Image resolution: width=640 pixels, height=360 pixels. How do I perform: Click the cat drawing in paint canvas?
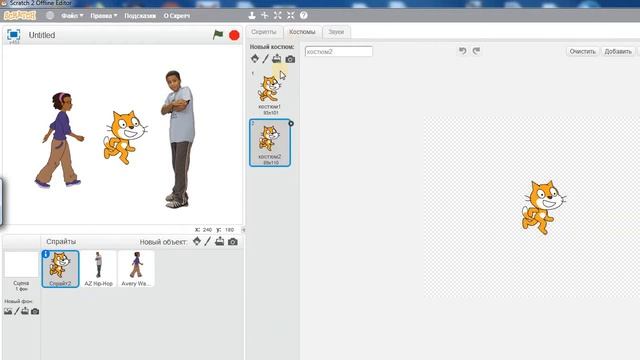(543, 207)
